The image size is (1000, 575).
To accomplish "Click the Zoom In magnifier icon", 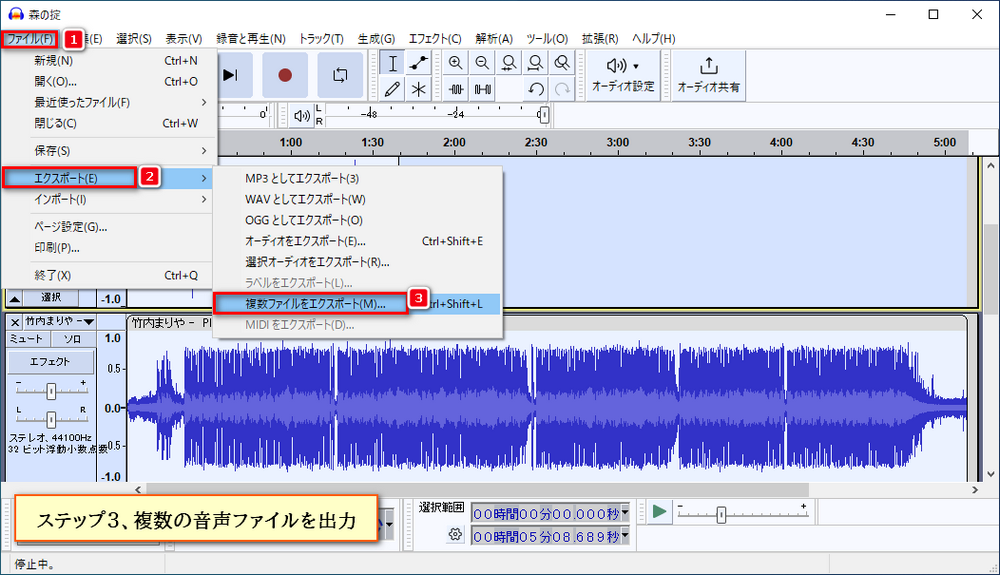I will click(456, 62).
